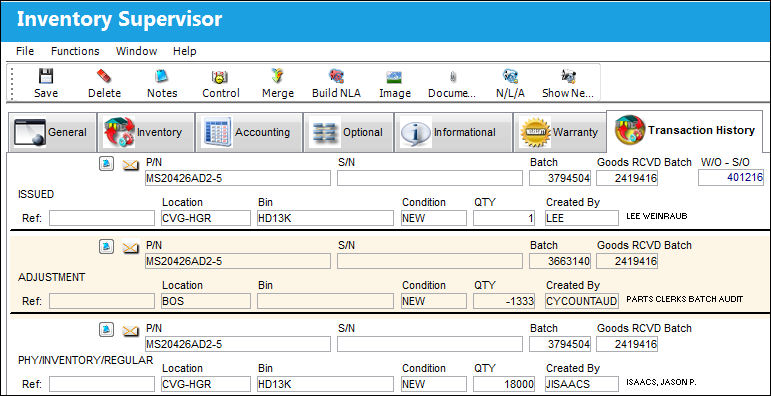
Task: Click the Merge toolbar icon
Action: [278, 76]
